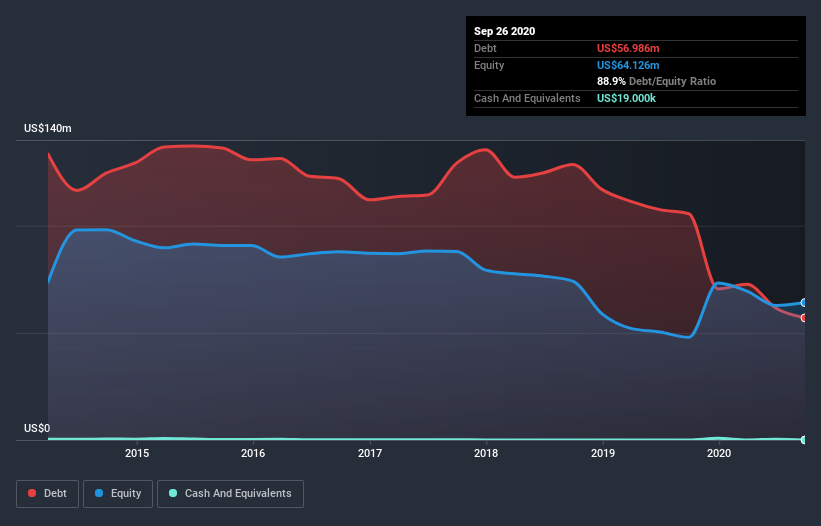Toggle Cash And Equivalents legend button

(230, 494)
